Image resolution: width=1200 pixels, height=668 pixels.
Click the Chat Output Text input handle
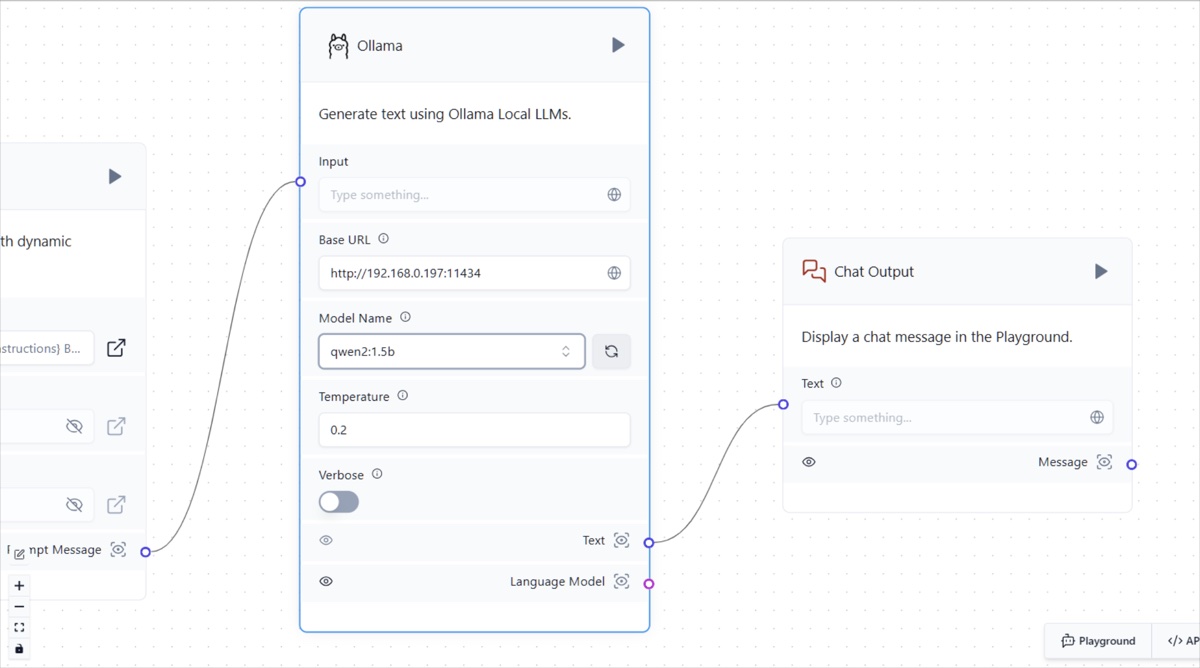783,405
